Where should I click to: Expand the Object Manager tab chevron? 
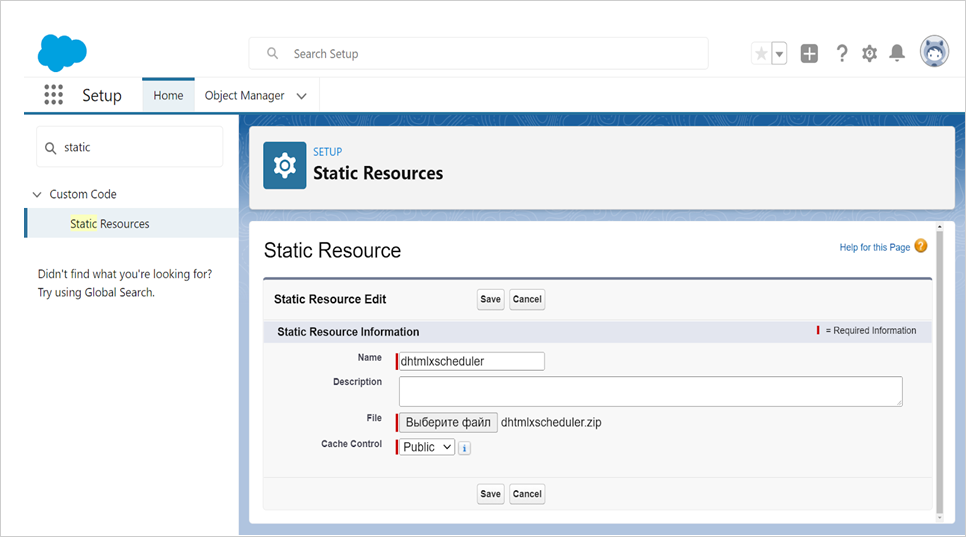[302, 96]
